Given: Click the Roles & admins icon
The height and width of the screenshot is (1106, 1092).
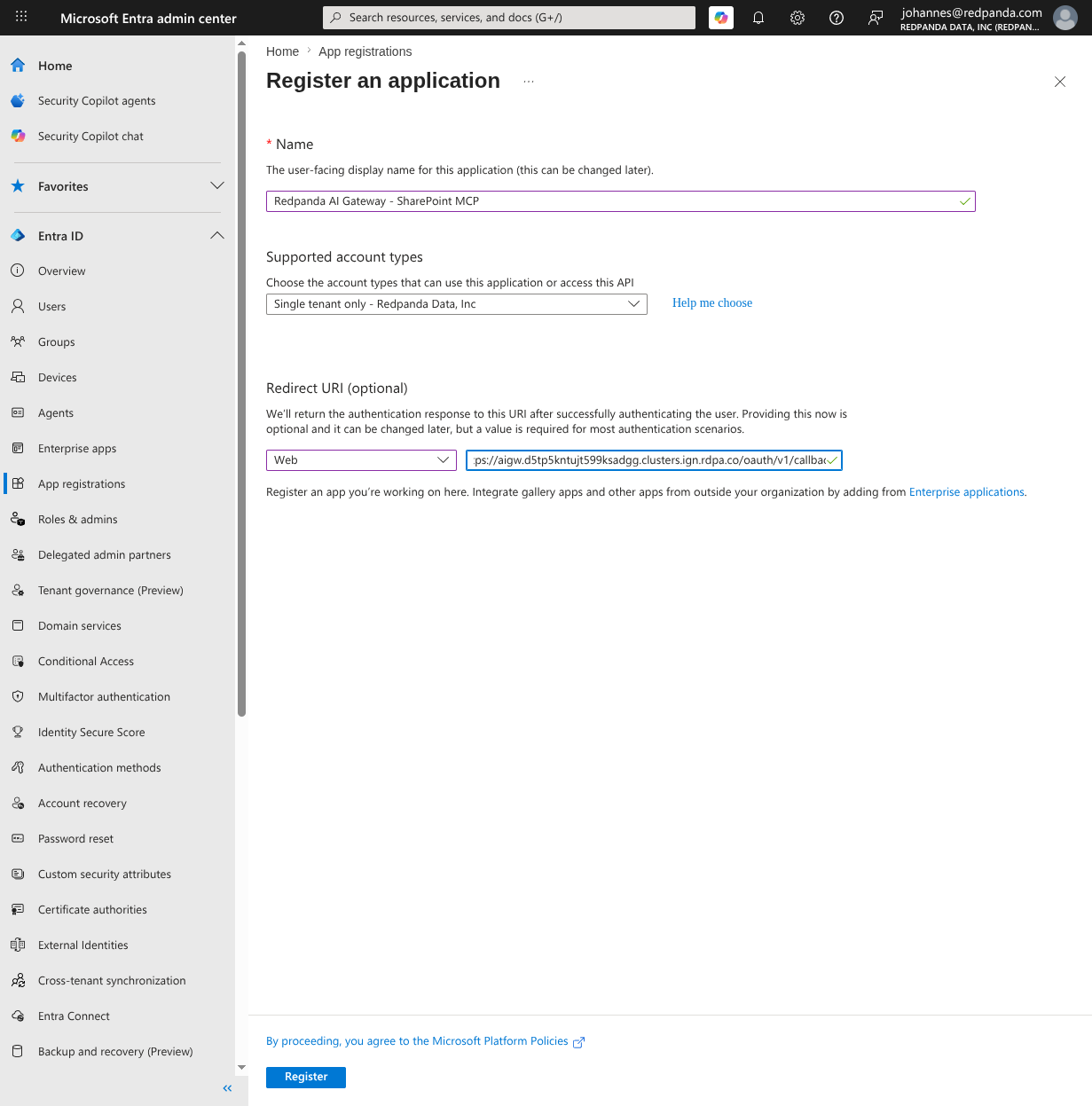Looking at the screenshot, I should (x=18, y=520).
